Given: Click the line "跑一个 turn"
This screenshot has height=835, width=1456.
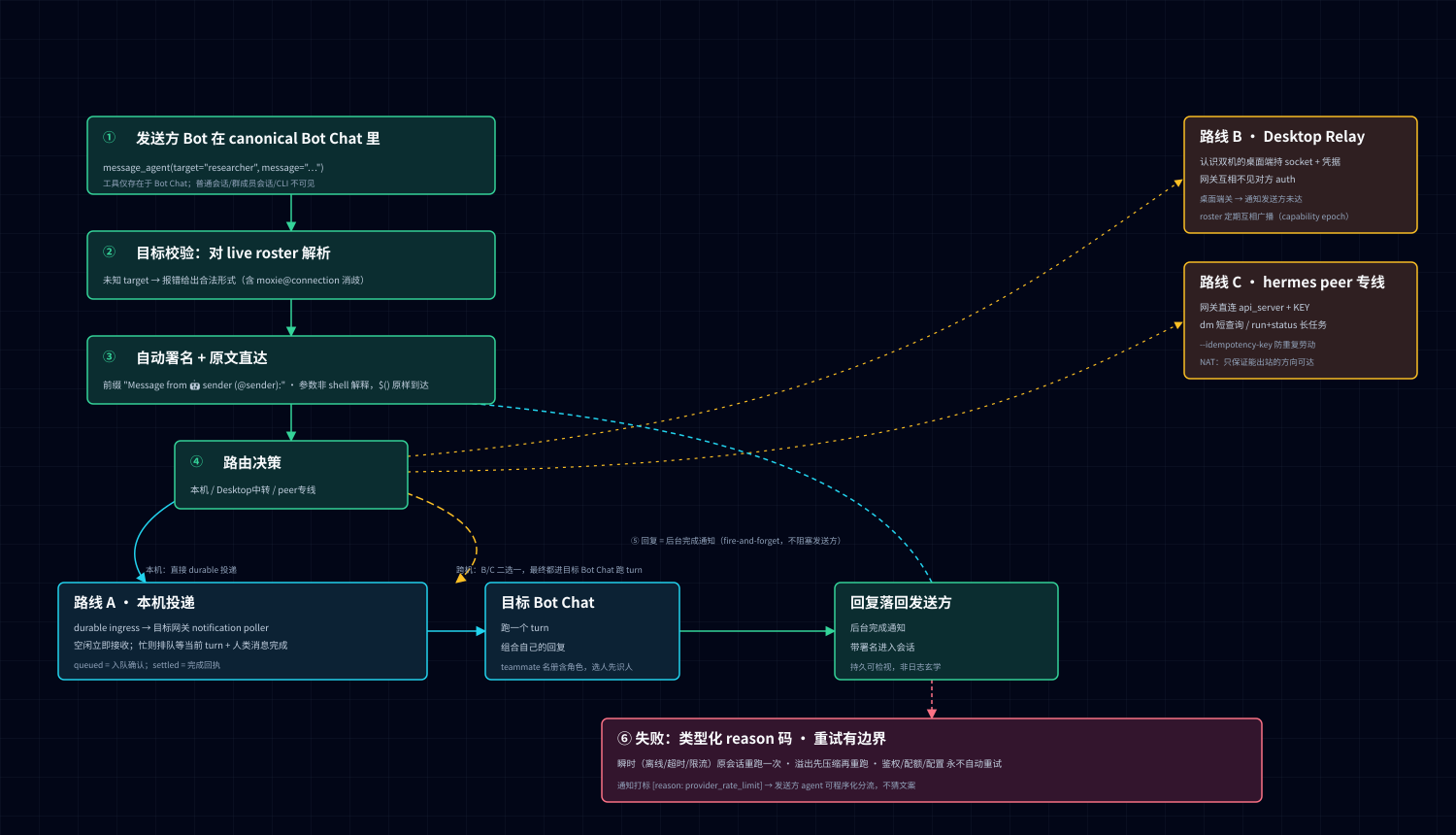Looking at the screenshot, I should [x=525, y=628].
